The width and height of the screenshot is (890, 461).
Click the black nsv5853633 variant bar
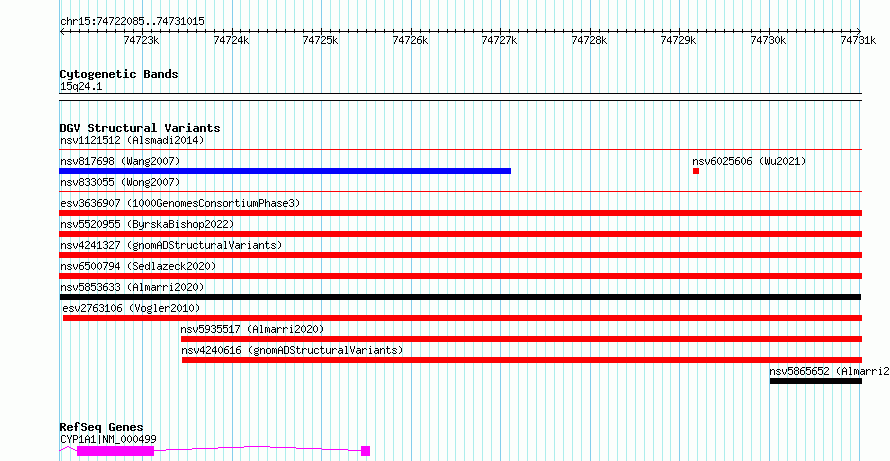click(460, 297)
